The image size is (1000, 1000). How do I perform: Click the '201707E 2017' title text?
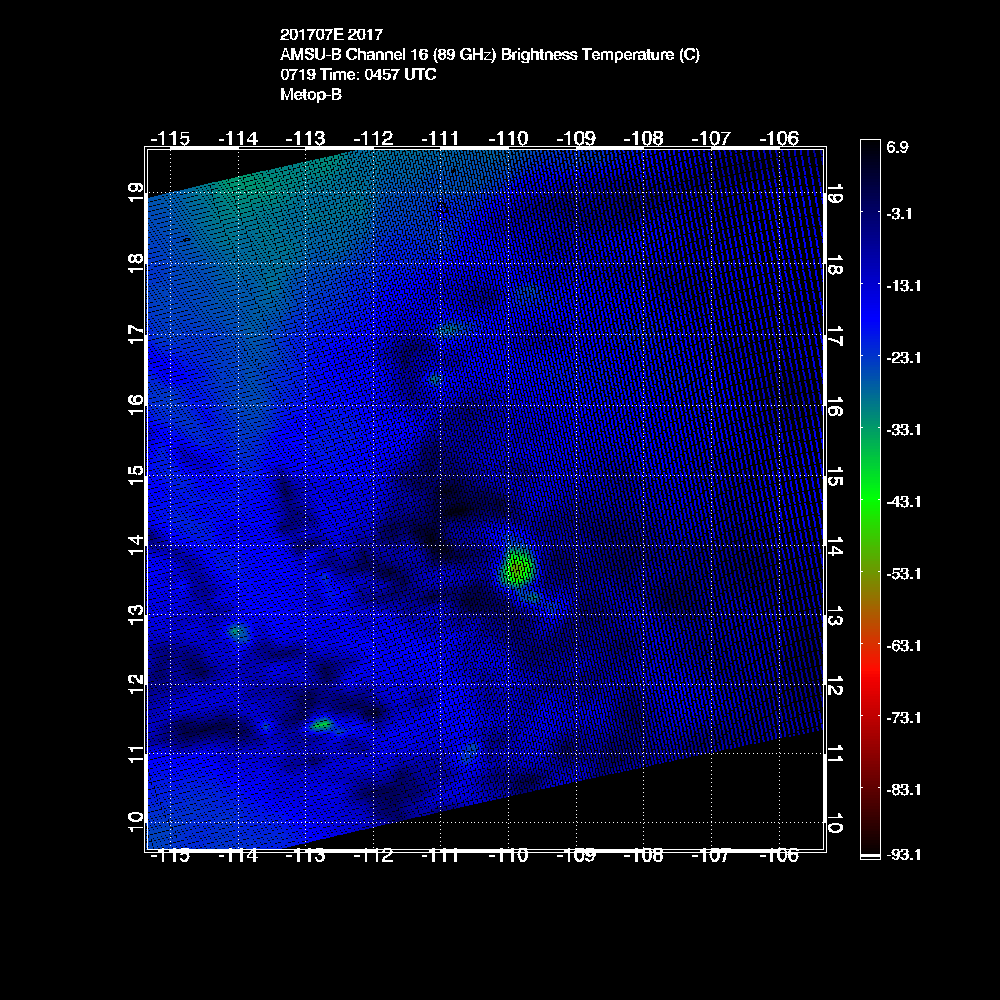point(331,36)
